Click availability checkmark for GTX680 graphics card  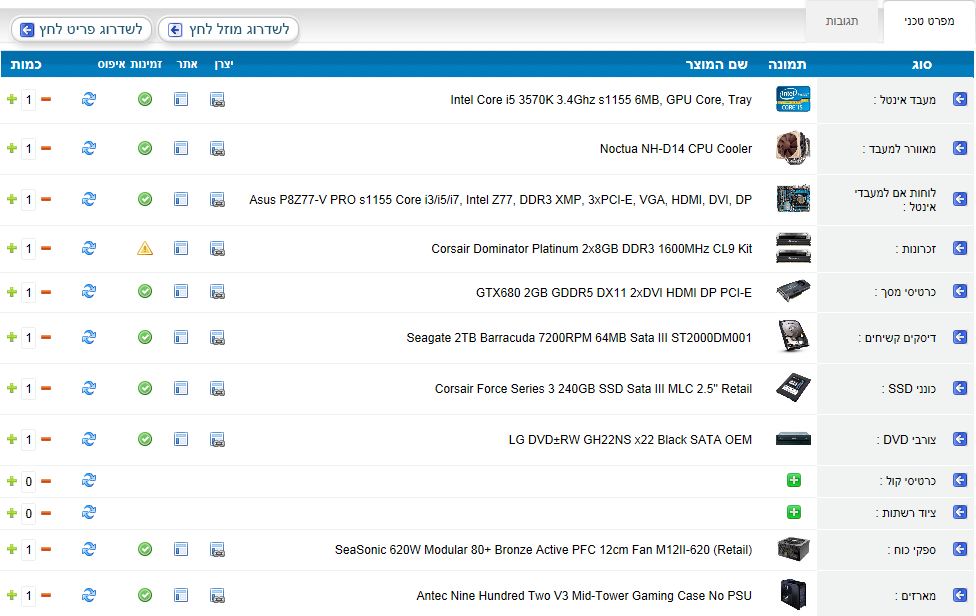(145, 291)
